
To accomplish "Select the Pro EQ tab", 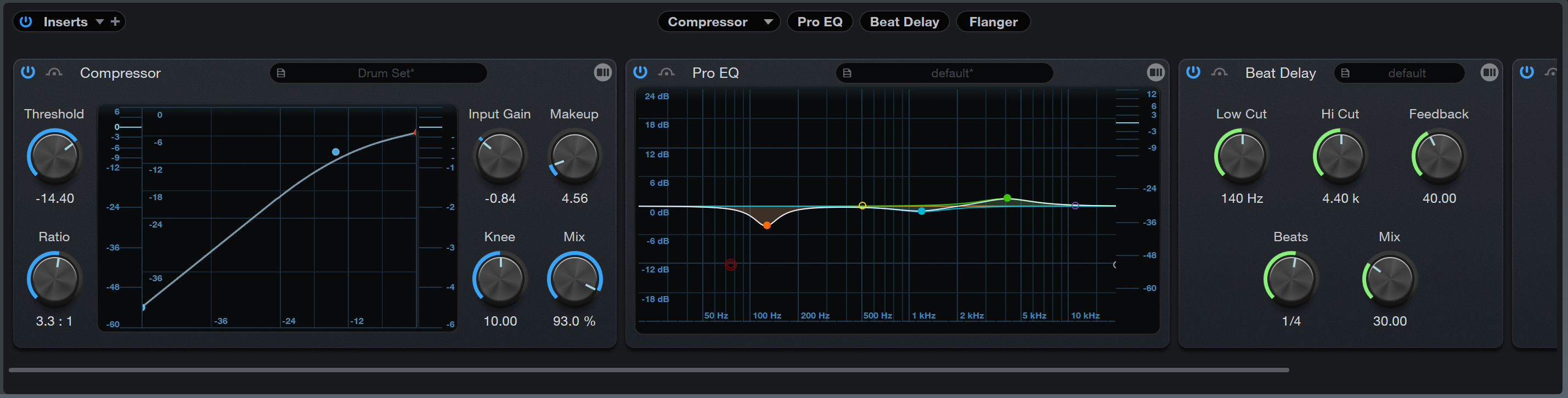I will 819,22.
